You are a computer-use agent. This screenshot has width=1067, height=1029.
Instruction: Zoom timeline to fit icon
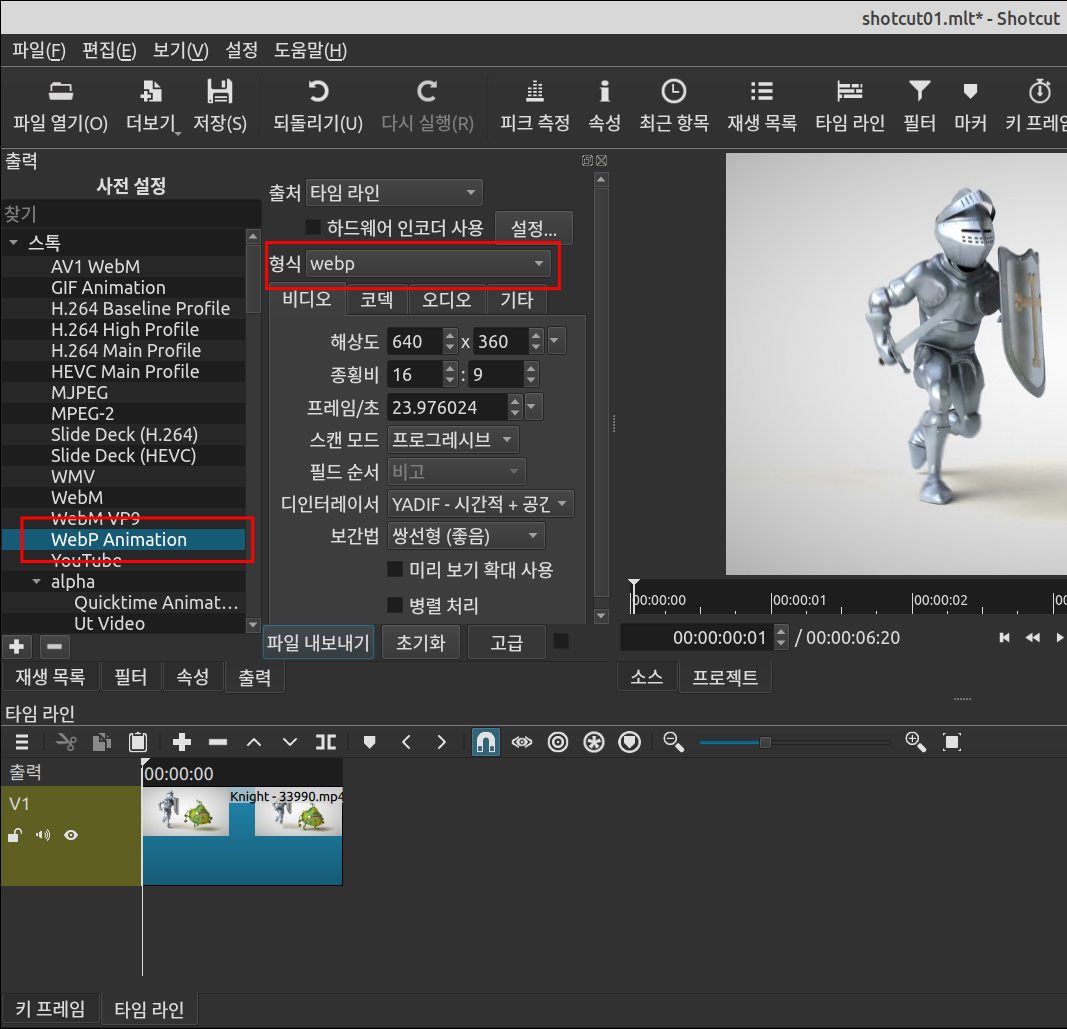click(x=952, y=742)
